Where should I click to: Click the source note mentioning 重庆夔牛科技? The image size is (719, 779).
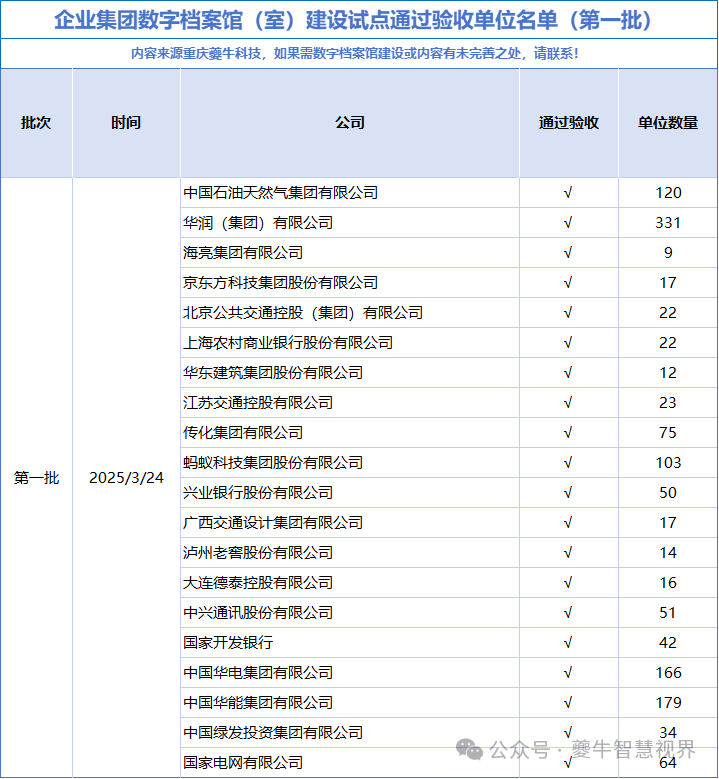click(359, 54)
